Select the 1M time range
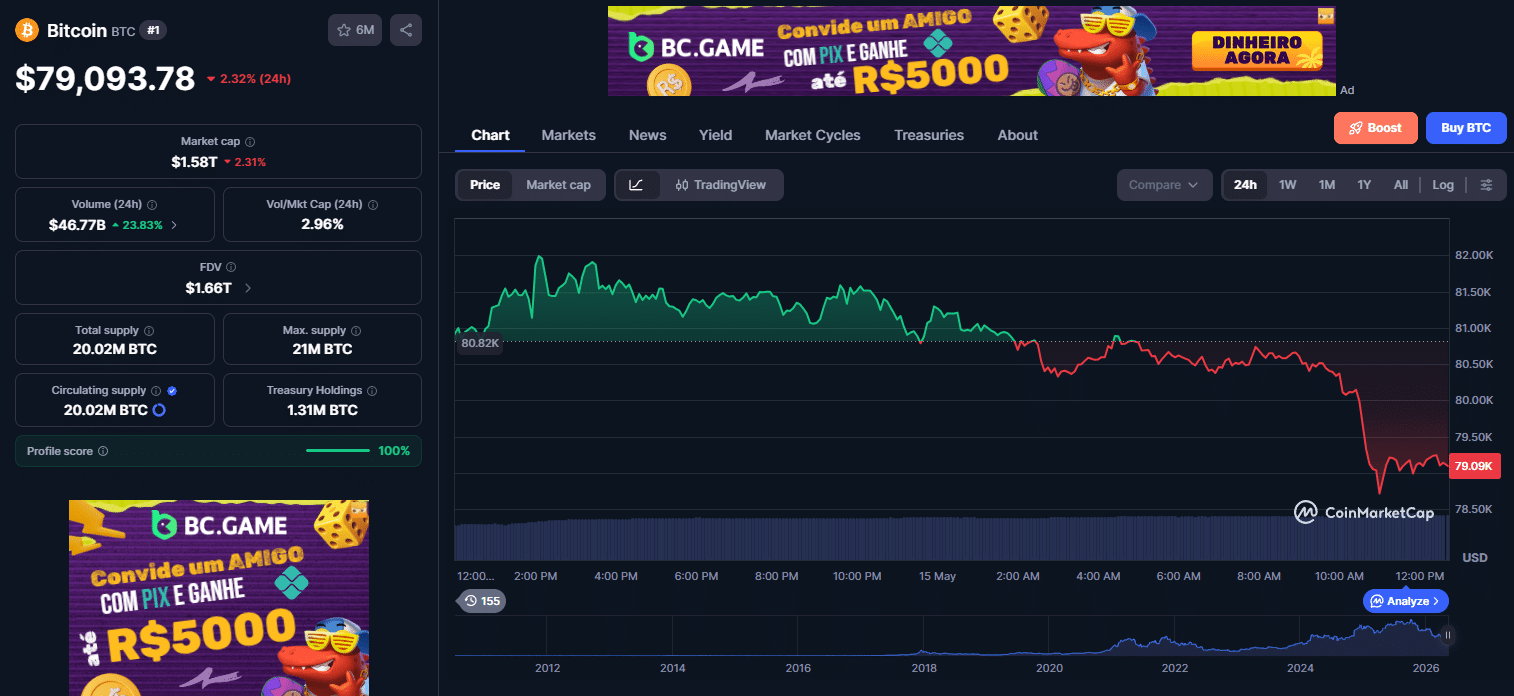Image resolution: width=1514 pixels, height=696 pixels. pyautogui.click(x=1327, y=185)
